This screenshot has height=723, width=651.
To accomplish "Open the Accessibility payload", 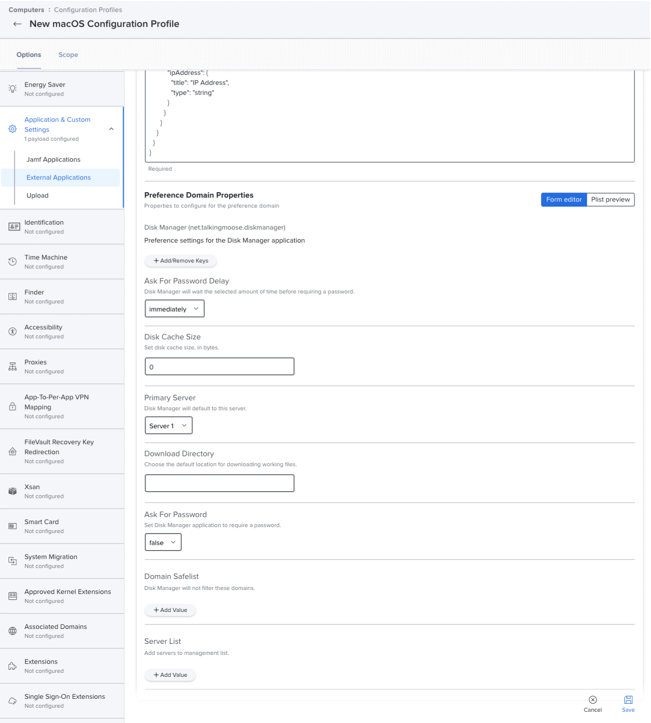I will pyautogui.click(x=62, y=332).
